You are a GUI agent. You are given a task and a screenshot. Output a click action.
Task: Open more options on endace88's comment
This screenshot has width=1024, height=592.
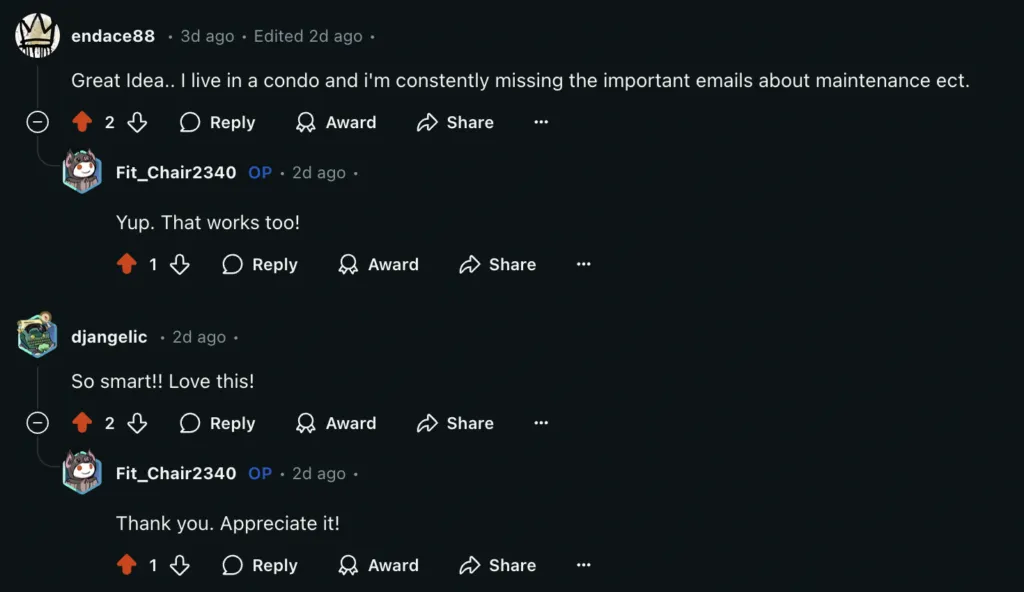point(541,122)
